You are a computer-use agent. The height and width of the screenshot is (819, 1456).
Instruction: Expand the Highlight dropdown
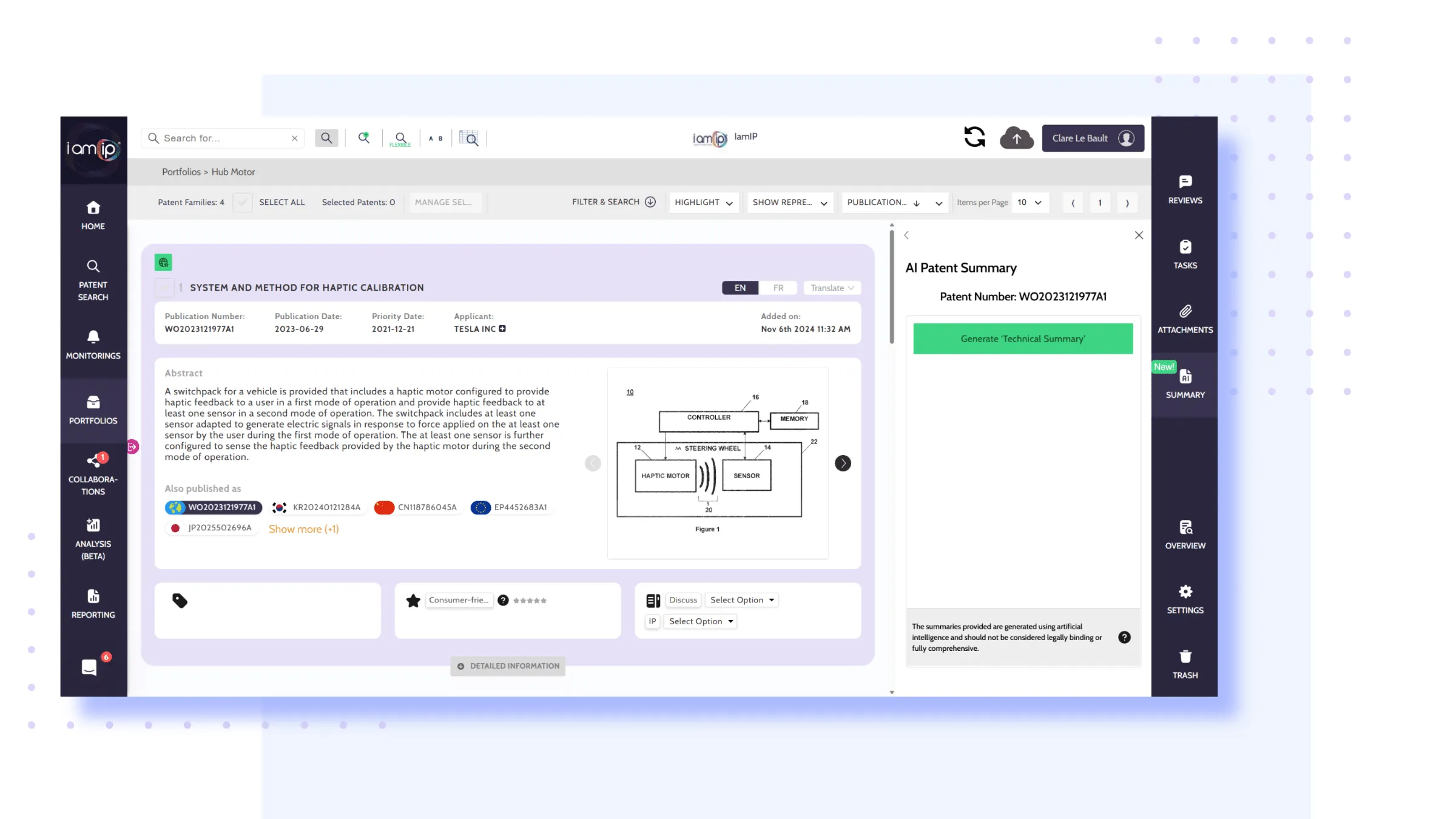coord(703,203)
